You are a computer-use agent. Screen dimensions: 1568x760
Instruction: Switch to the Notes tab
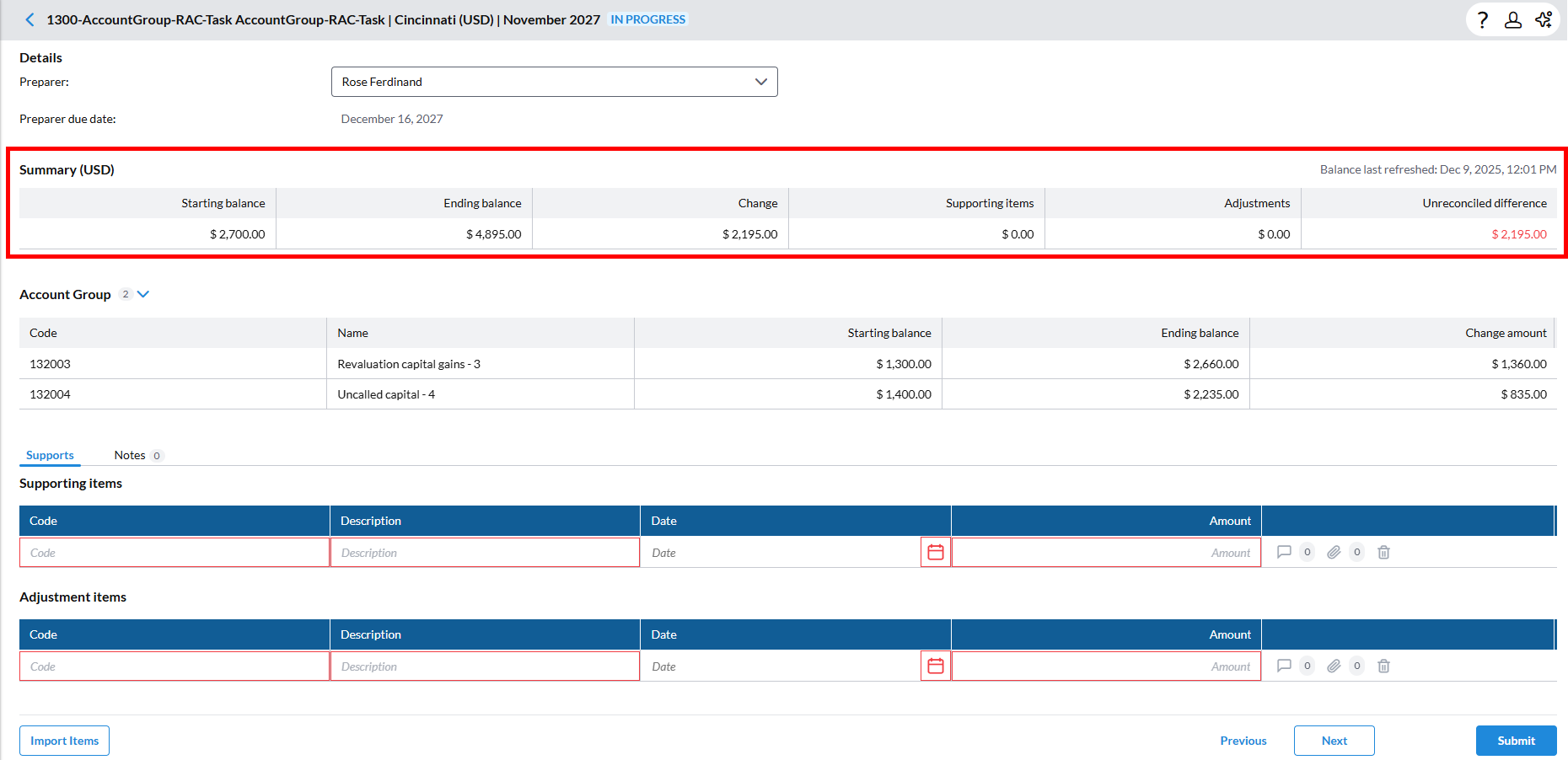pos(130,455)
